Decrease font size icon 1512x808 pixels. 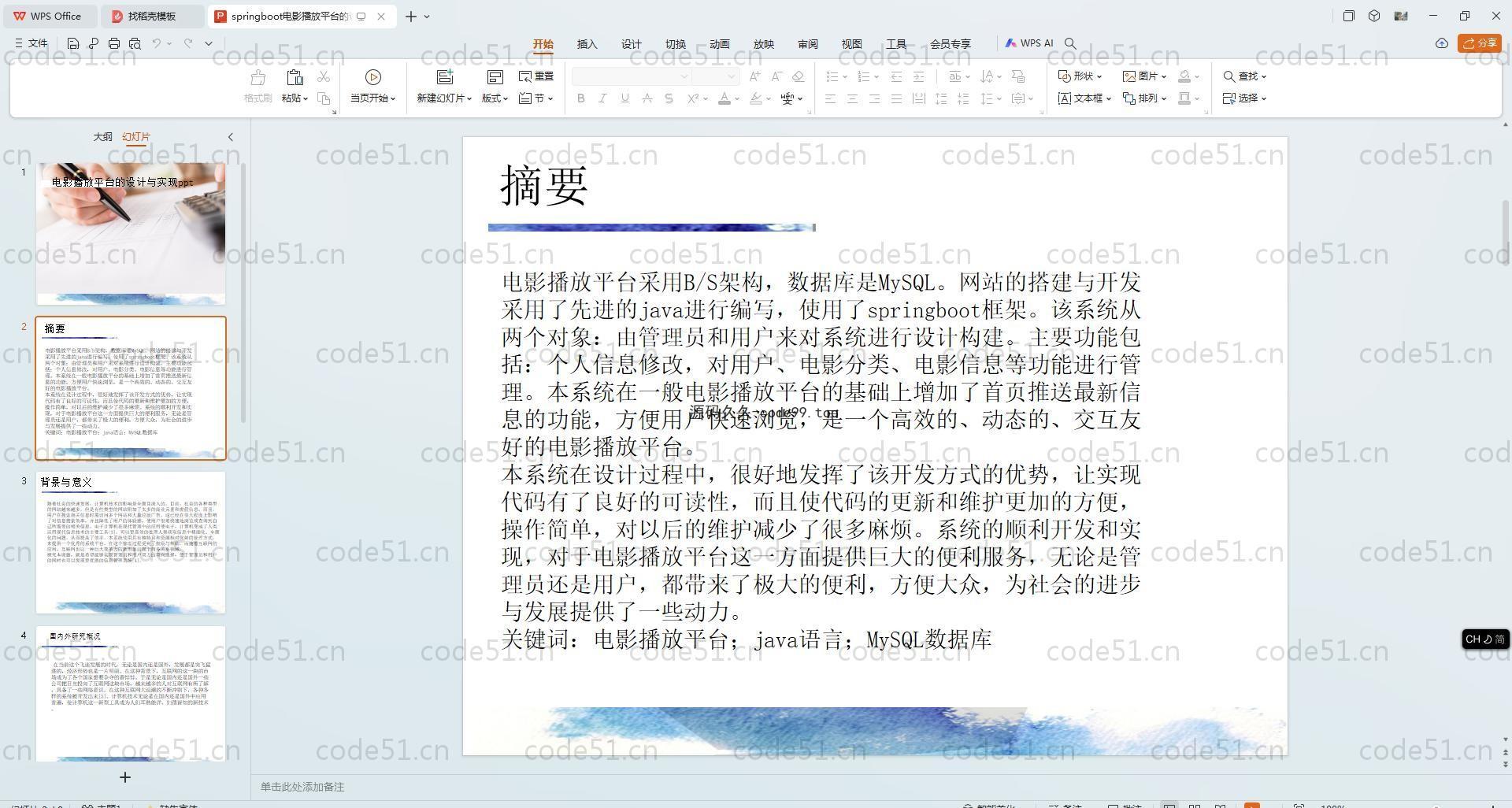(776, 76)
